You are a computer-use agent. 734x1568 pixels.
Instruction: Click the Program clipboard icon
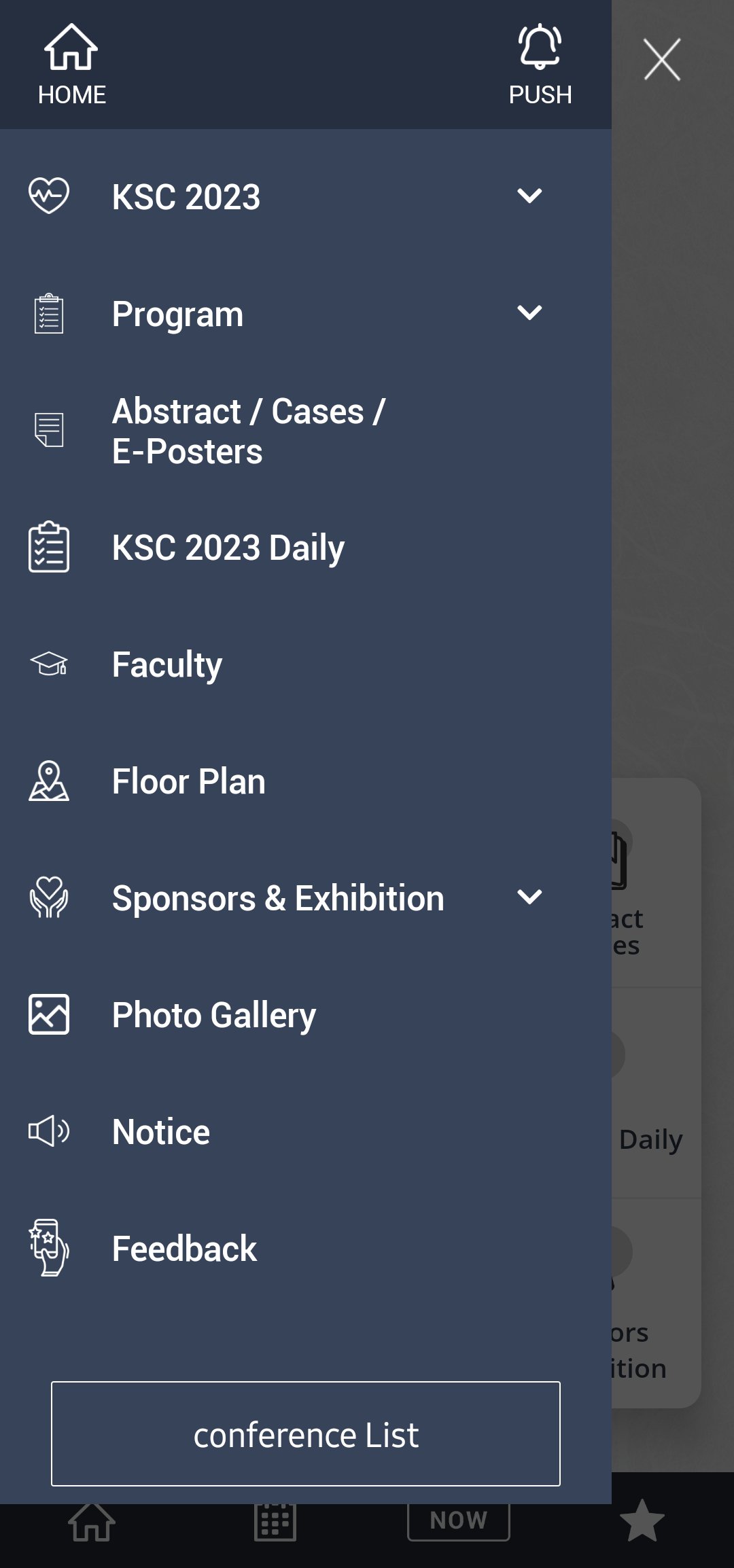tap(49, 314)
